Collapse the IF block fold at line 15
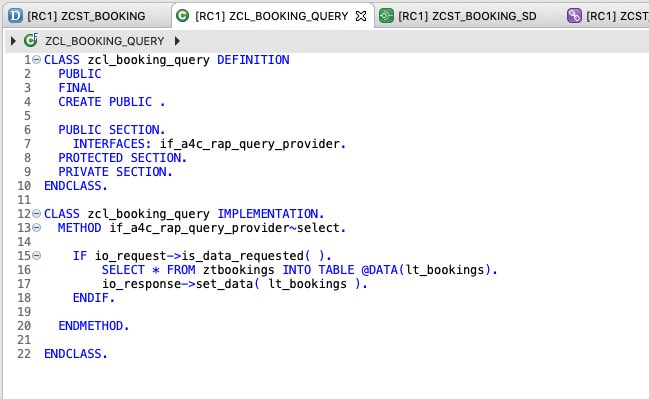 coord(36,256)
